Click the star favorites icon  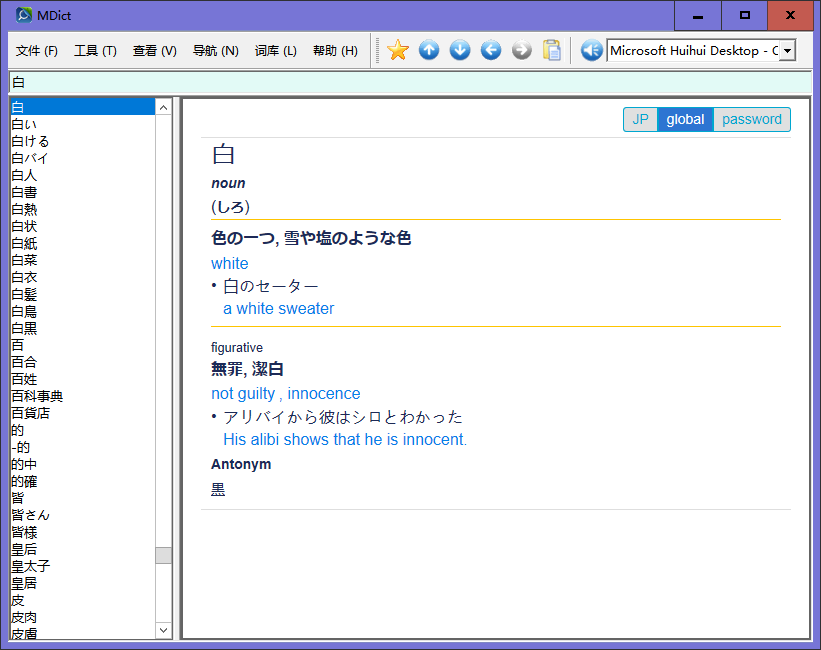click(x=398, y=50)
